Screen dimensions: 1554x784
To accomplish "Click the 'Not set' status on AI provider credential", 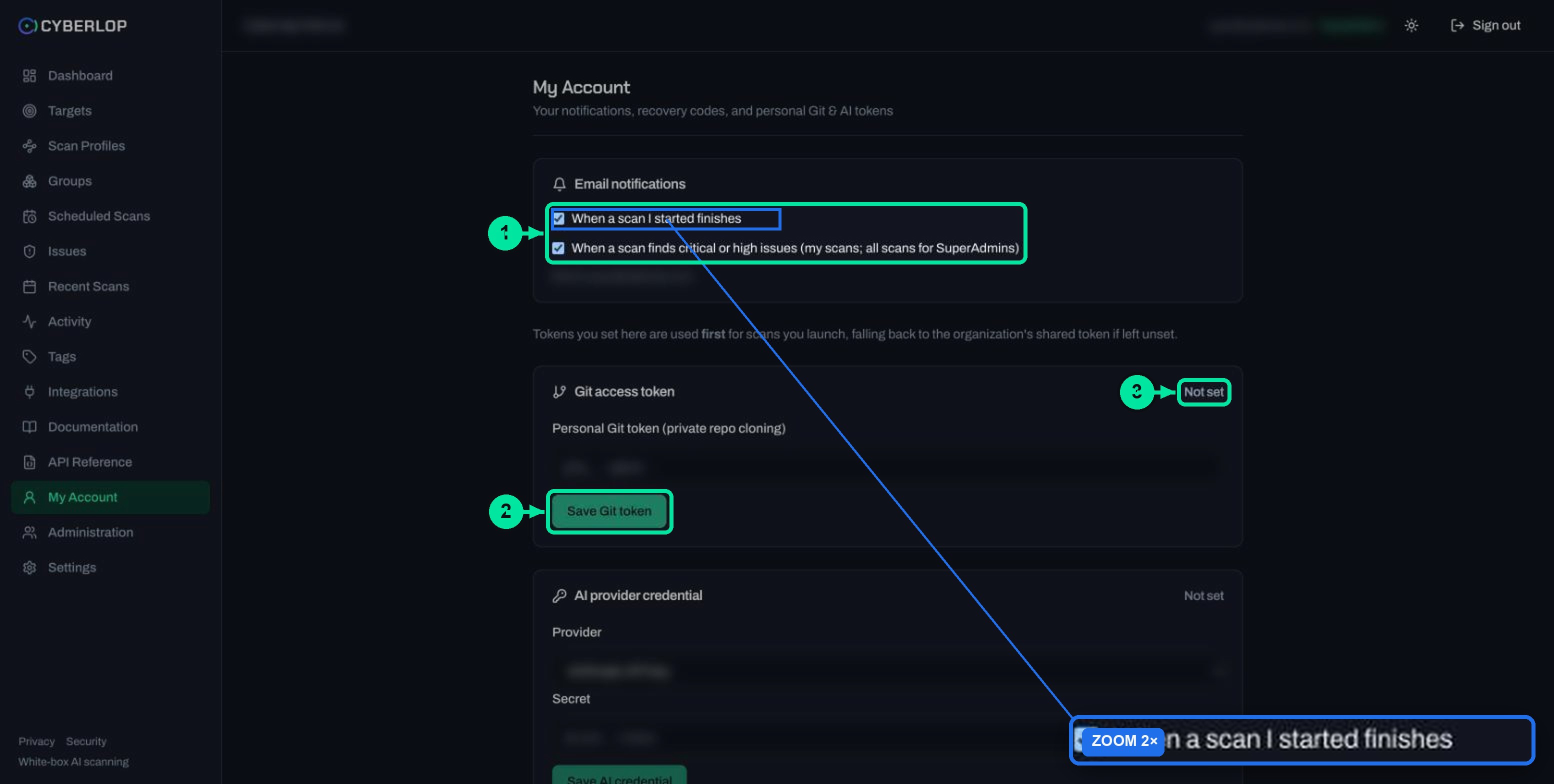I will [1203, 596].
